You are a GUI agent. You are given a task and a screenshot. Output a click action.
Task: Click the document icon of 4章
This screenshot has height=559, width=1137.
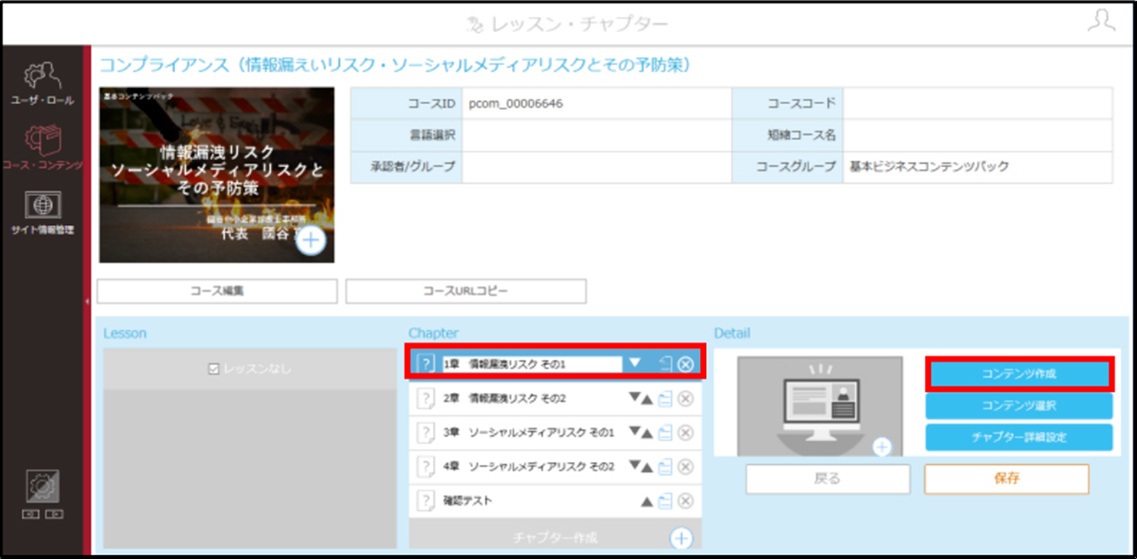426,466
